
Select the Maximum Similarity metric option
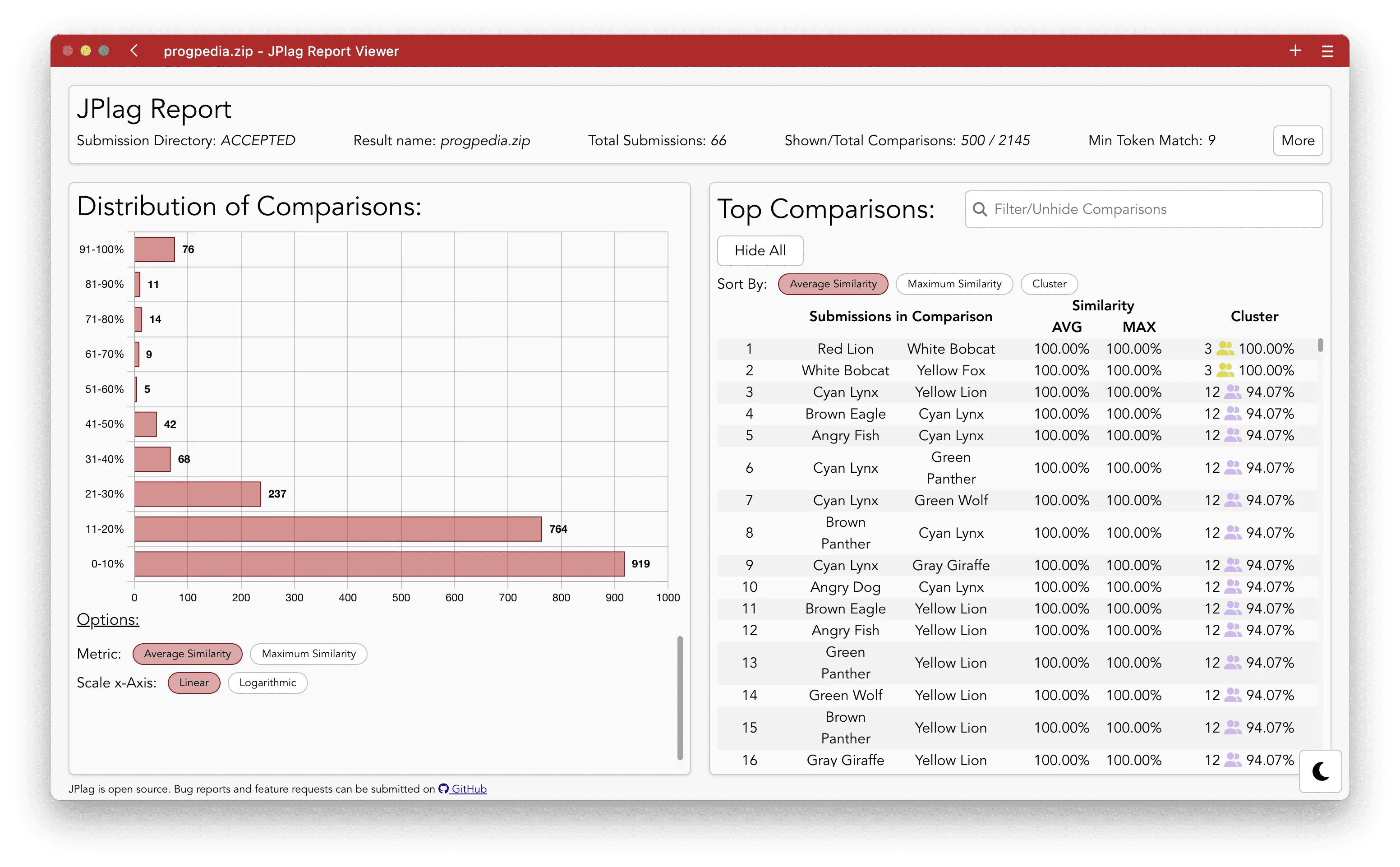(309, 654)
